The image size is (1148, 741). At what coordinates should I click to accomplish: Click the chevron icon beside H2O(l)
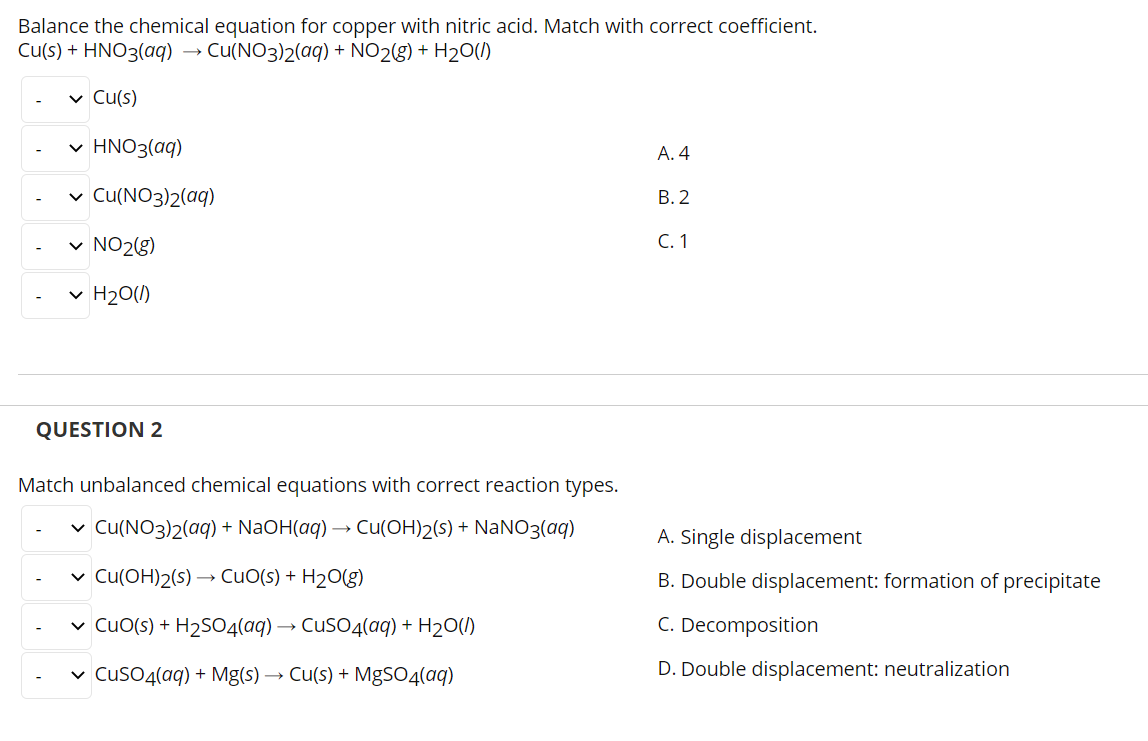coord(74,293)
